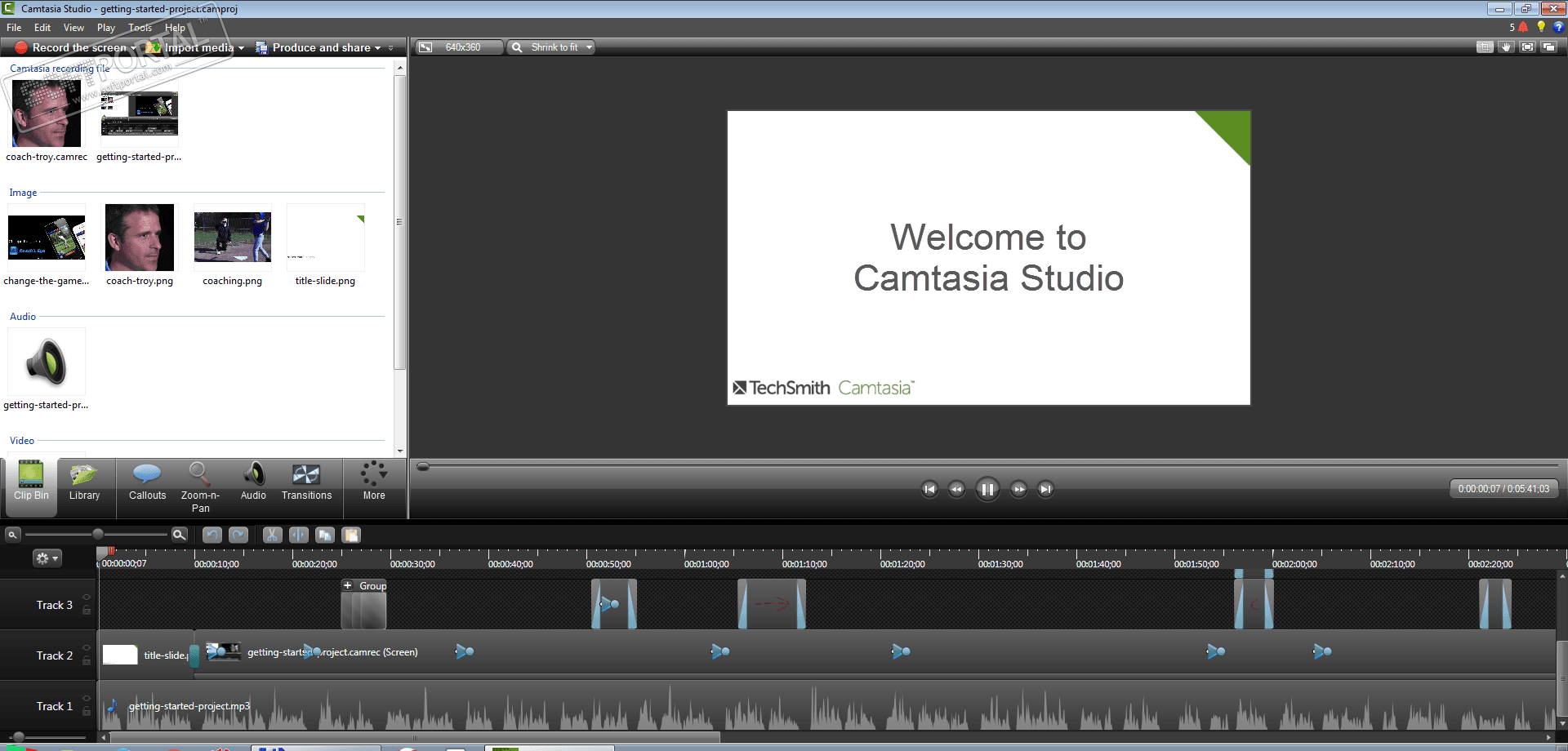Toggle visibility of Track 1
This screenshot has height=751, width=1568.
click(x=87, y=700)
